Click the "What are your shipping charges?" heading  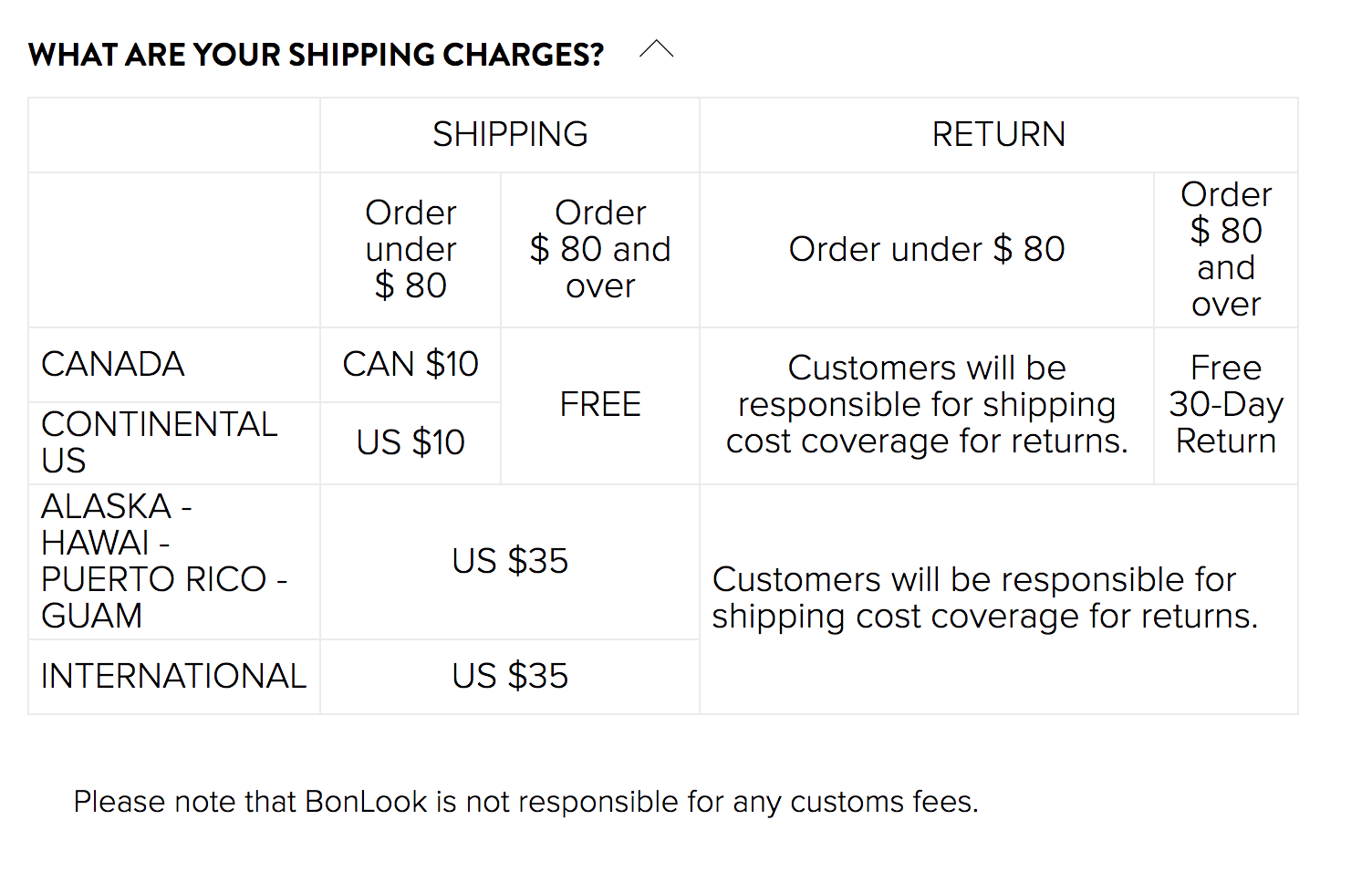click(x=316, y=55)
